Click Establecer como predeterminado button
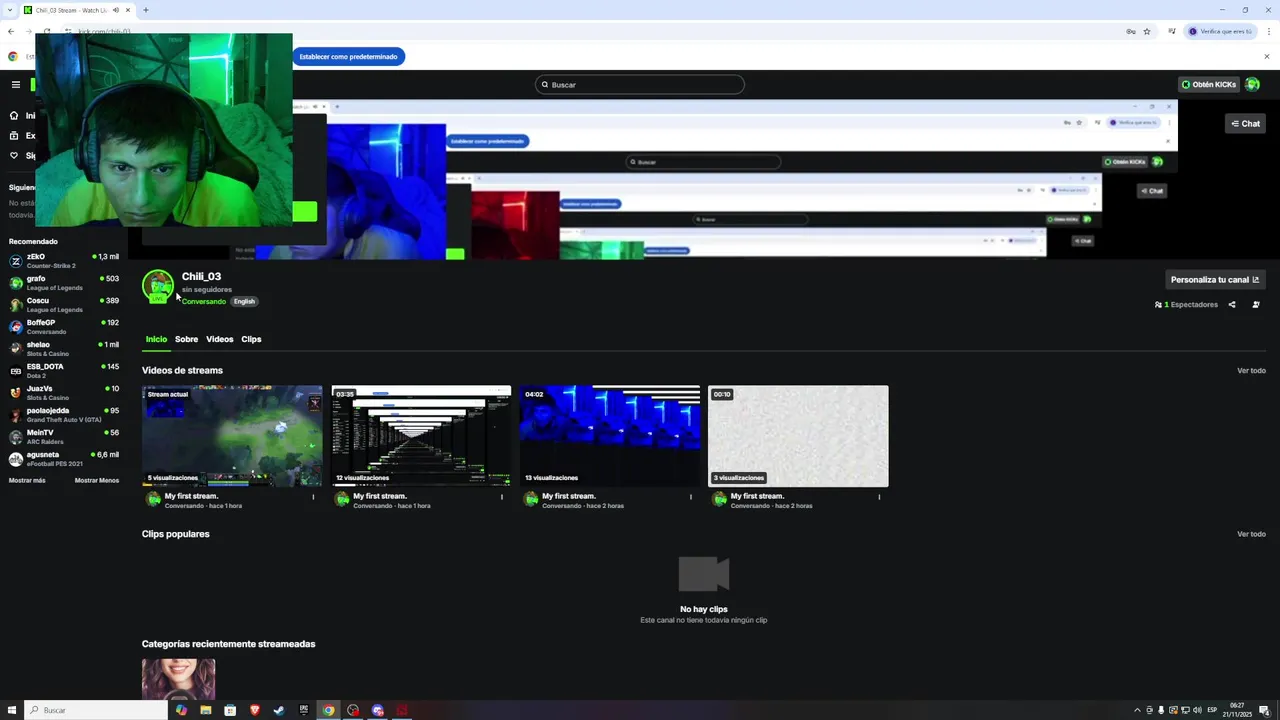Image resolution: width=1280 pixels, height=720 pixels. [349, 56]
